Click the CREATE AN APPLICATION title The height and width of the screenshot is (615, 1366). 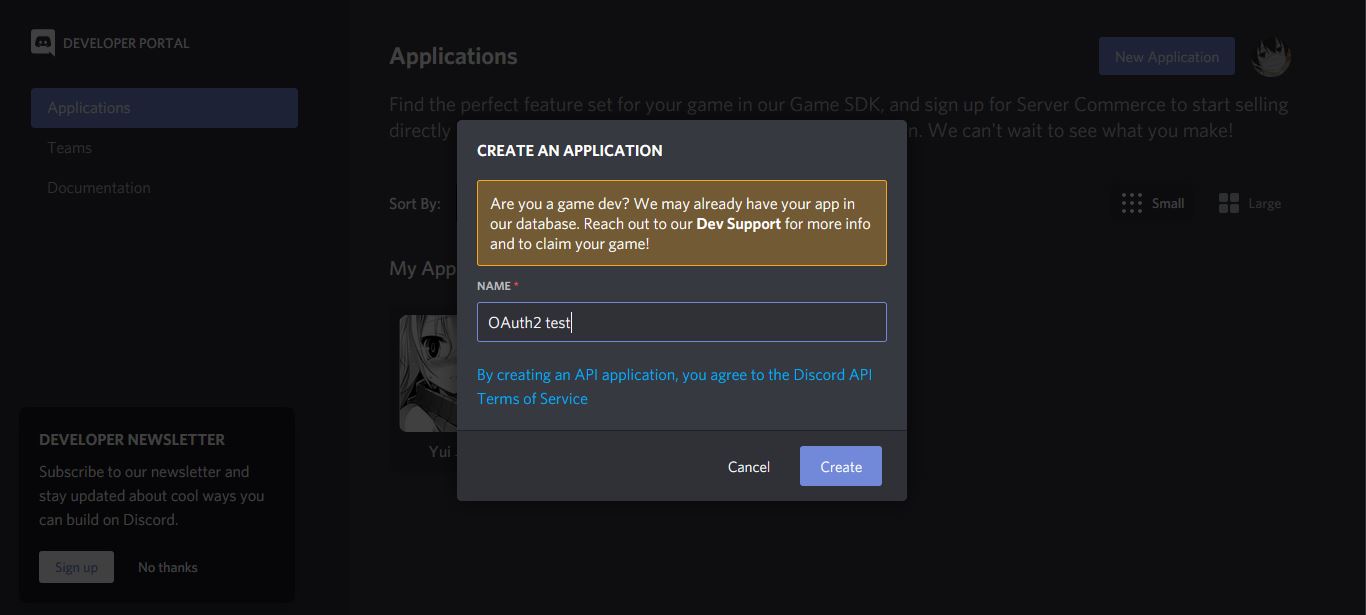coord(570,150)
